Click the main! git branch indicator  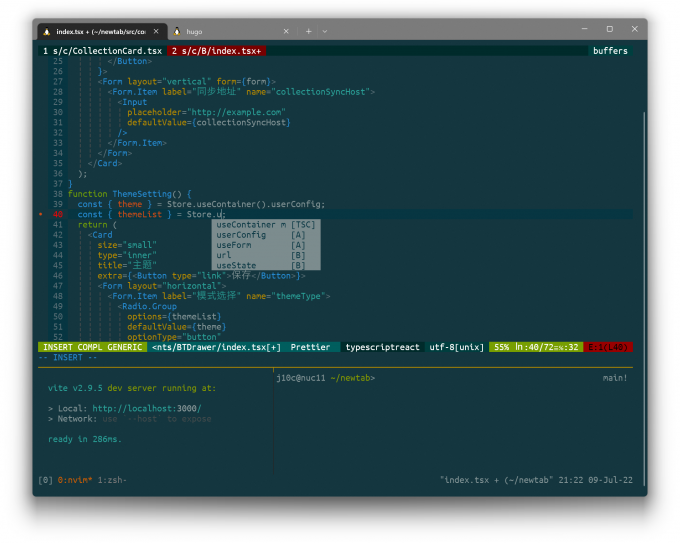coord(615,378)
